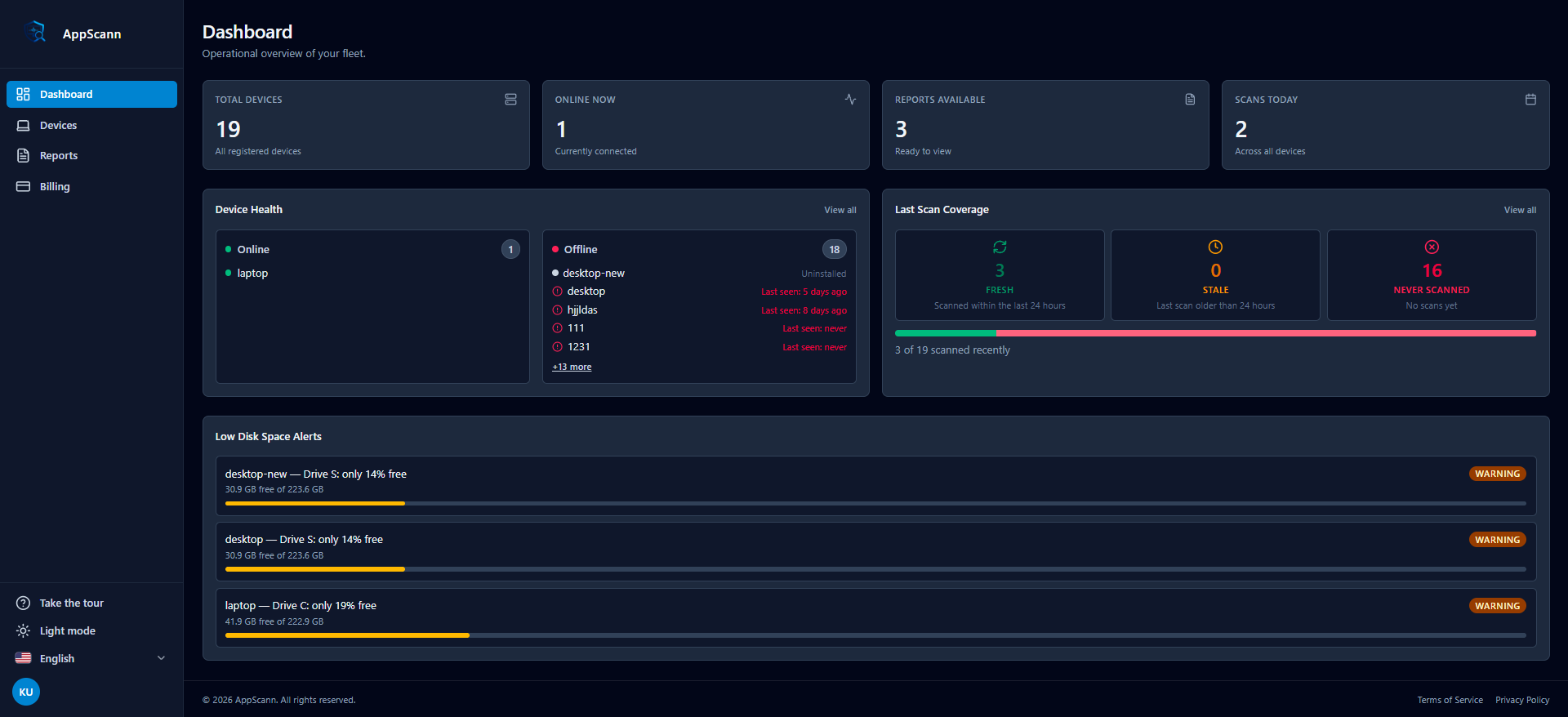Click the Light mode sun icon
Viewport: 1568px width, 717px height.
pos(23,630)
